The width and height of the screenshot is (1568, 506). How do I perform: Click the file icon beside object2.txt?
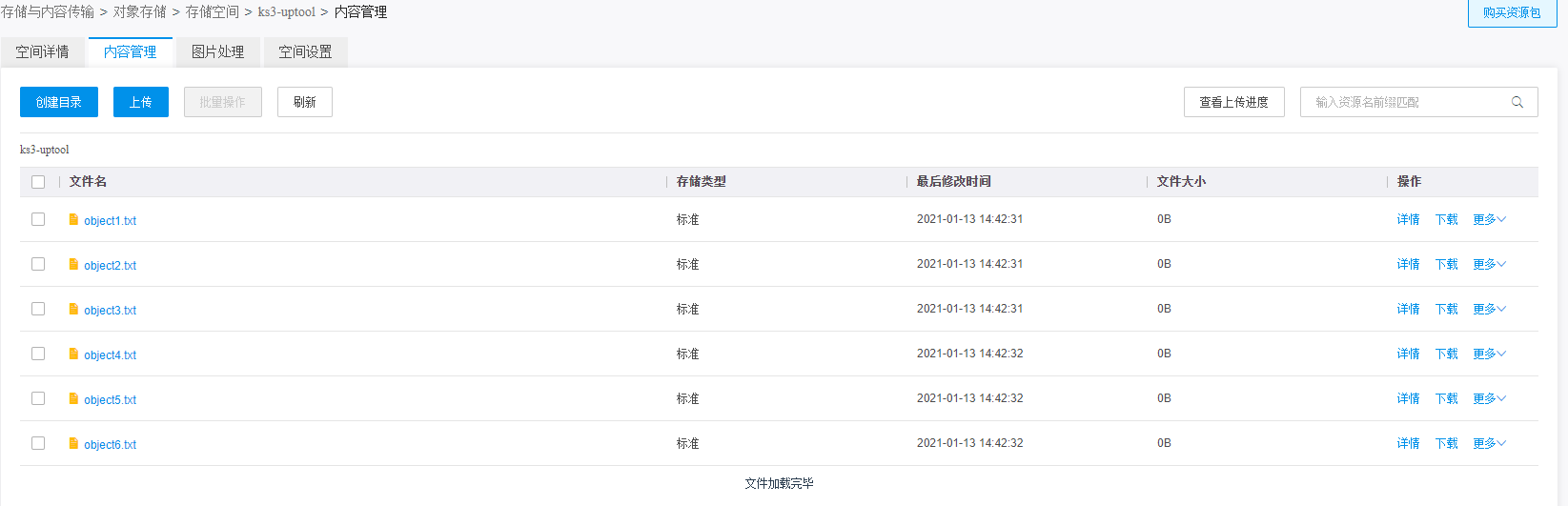(73, 264)
